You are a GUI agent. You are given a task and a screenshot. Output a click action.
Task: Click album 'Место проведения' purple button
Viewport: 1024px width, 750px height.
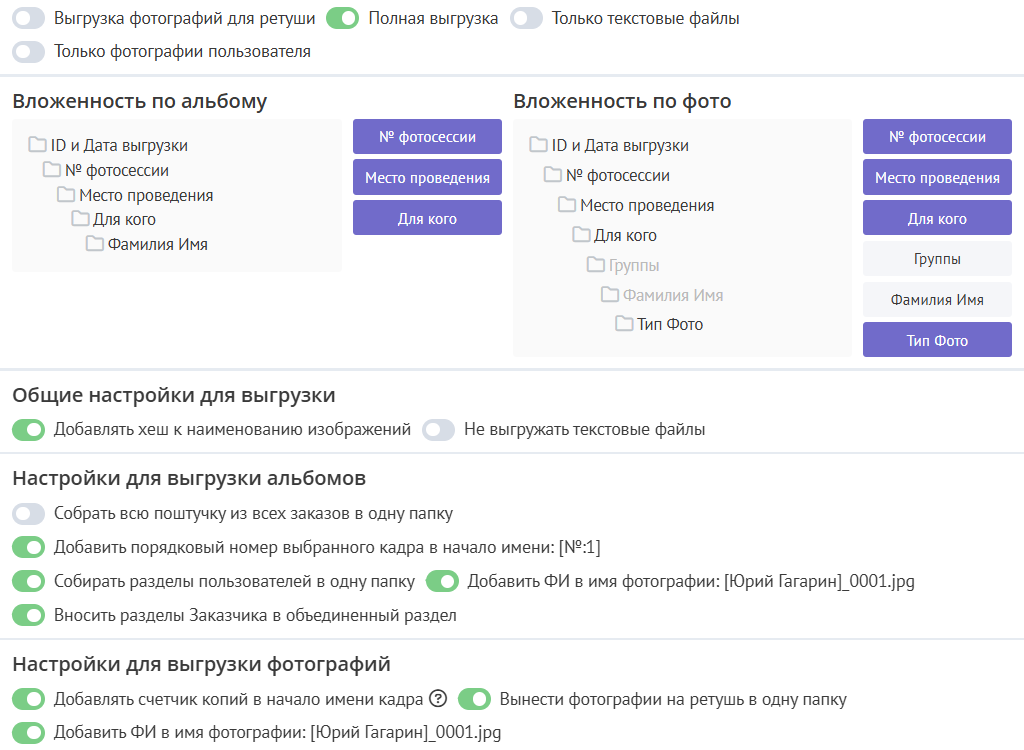[x=427, y=178]
